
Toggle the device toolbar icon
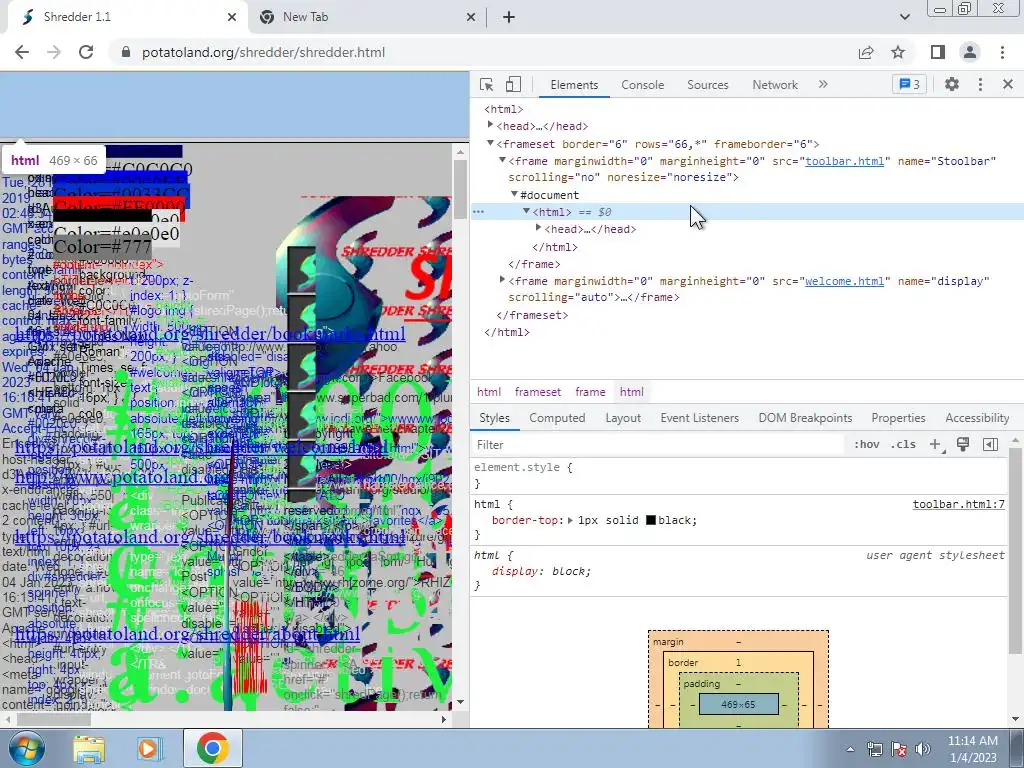(x=513, y=84)
